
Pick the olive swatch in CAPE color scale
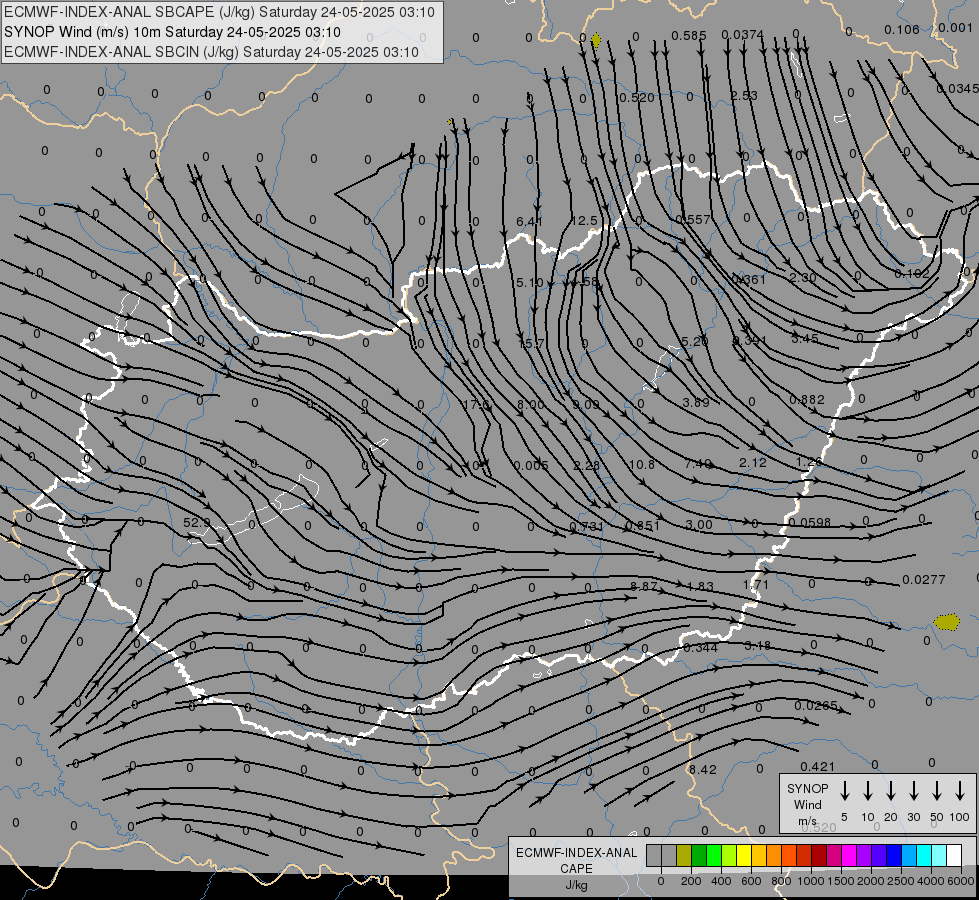pyautogui.click(x=684, y=856)
